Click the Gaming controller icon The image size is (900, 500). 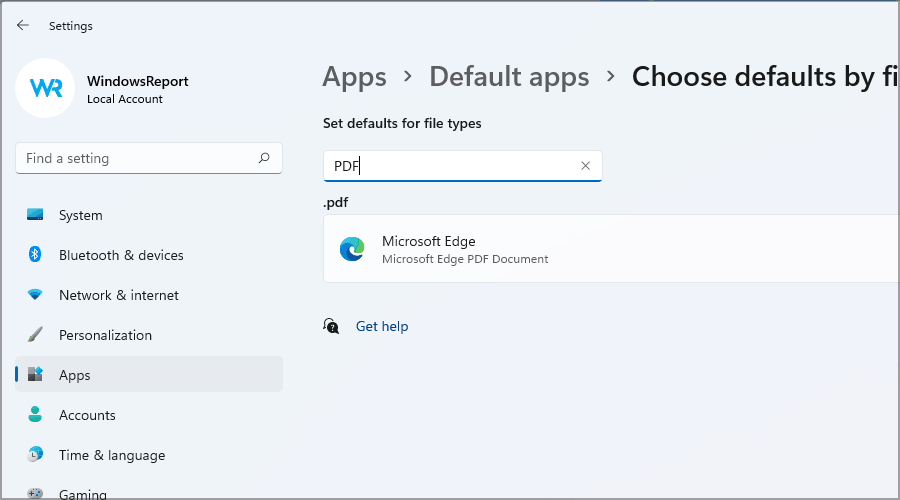pyautogui.click(x=35, y=493)
